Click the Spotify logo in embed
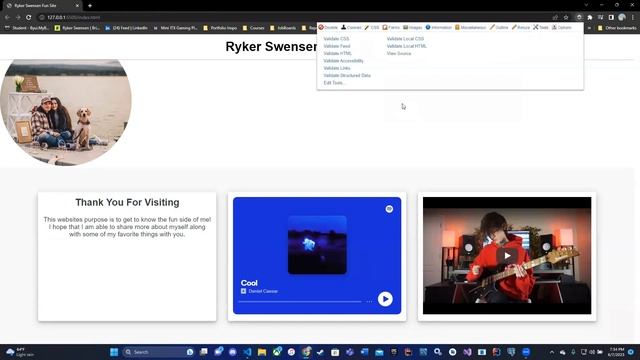The image size is (640, 360). point(389,209)
